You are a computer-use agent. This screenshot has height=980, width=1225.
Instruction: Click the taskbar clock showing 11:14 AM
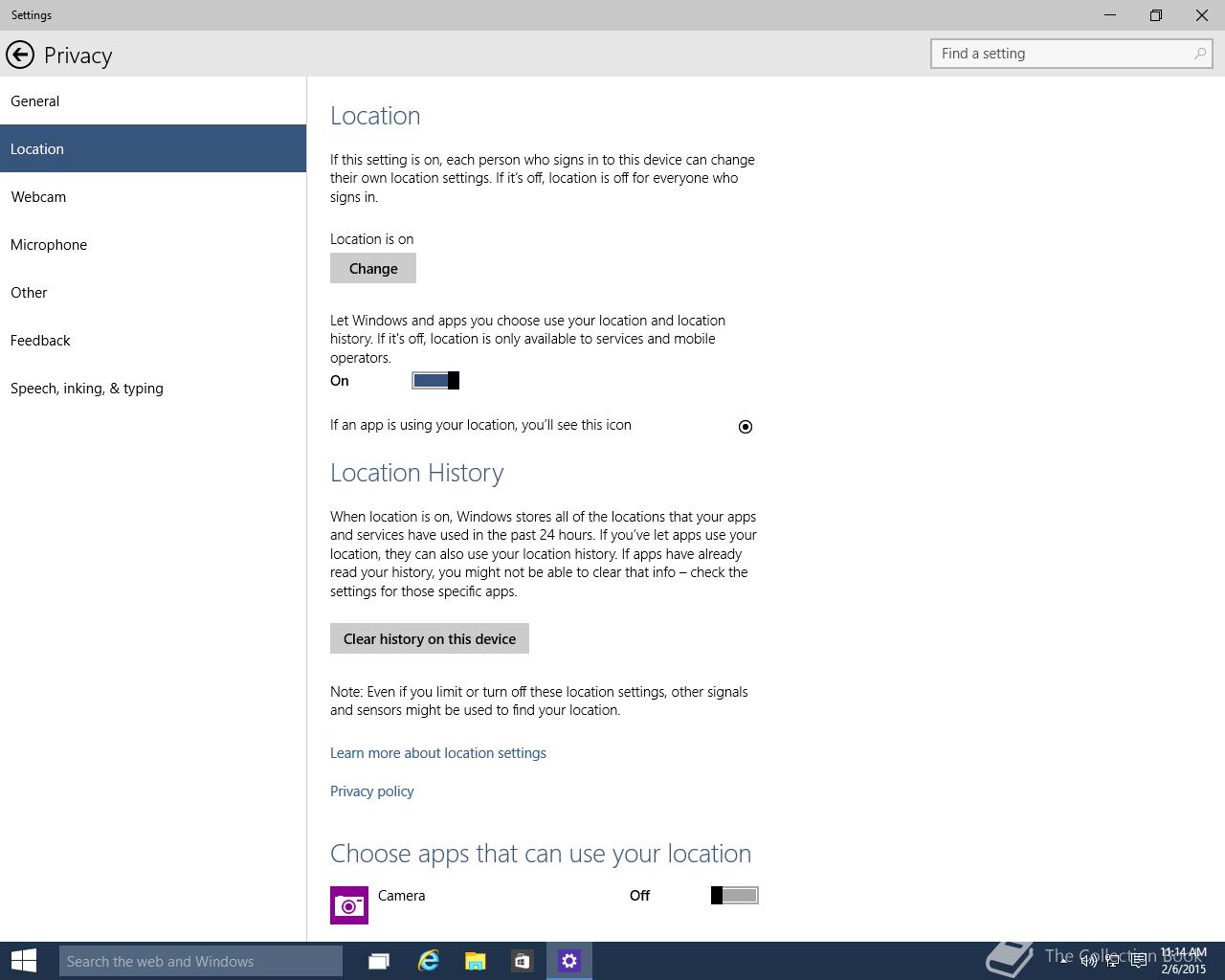(x=1184, y=961)
